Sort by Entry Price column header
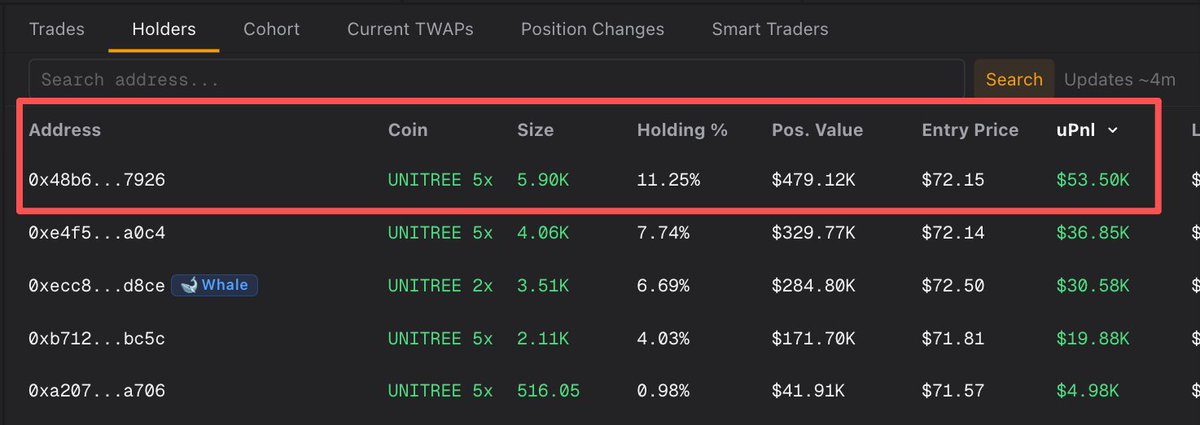 [970, 130]
